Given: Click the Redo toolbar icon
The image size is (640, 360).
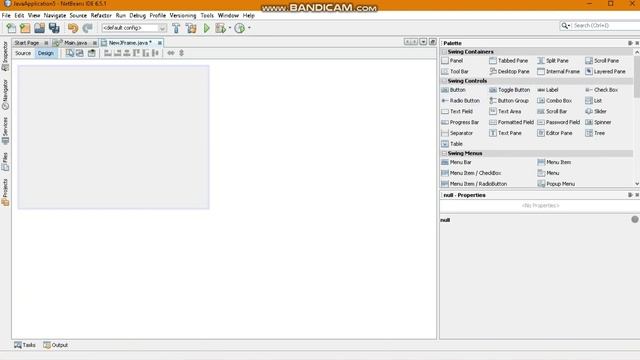Looking at the screenshot, I should click(87, 28).
